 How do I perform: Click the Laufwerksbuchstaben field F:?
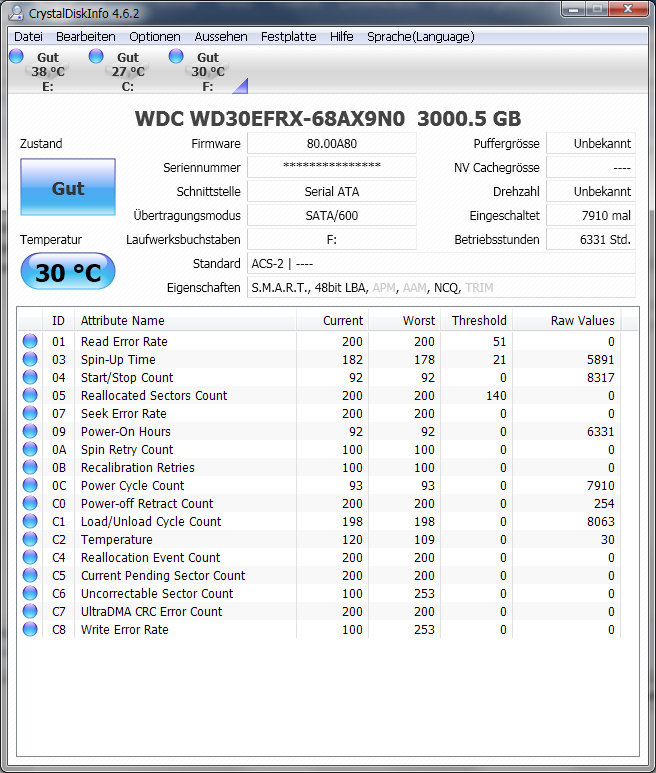332,240
